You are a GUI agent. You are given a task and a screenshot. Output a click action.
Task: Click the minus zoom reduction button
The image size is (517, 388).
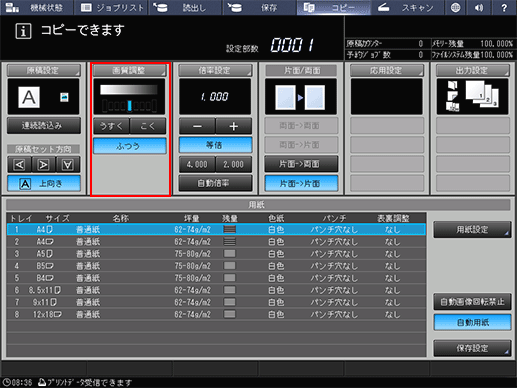pos(197,126)
